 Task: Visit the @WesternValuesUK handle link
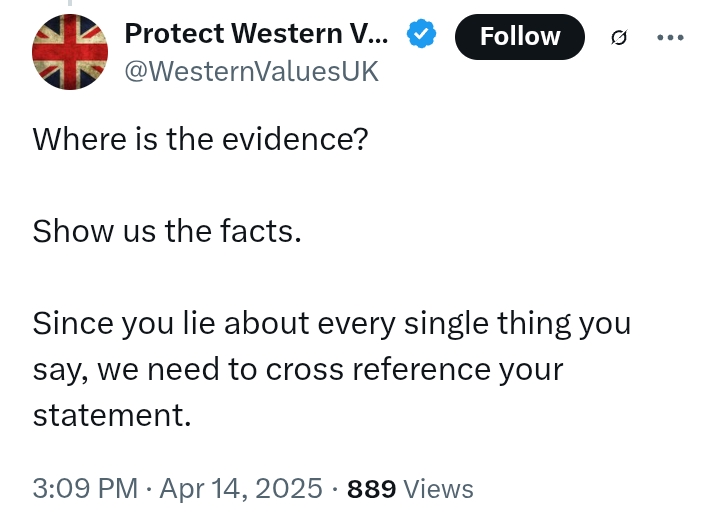[x=252, y=71]
